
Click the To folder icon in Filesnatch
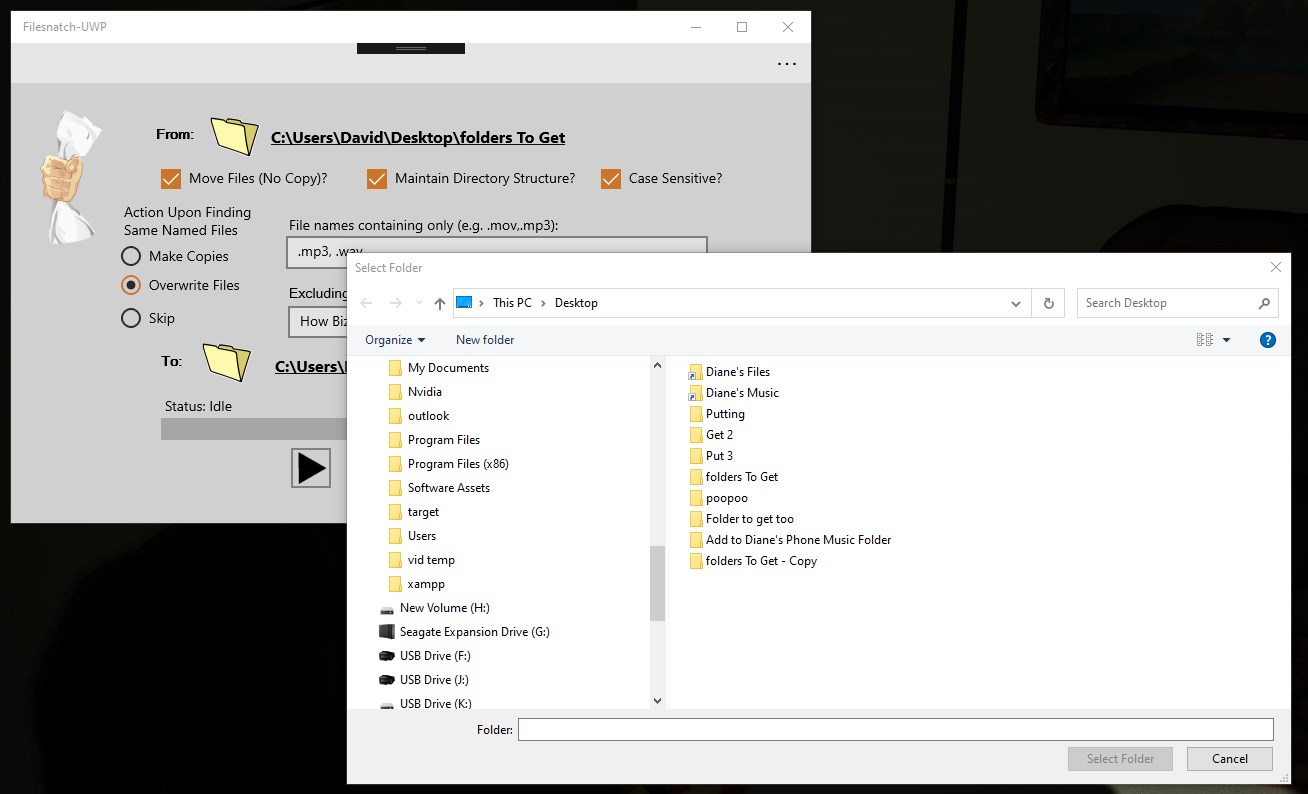[x=227, y=362]
